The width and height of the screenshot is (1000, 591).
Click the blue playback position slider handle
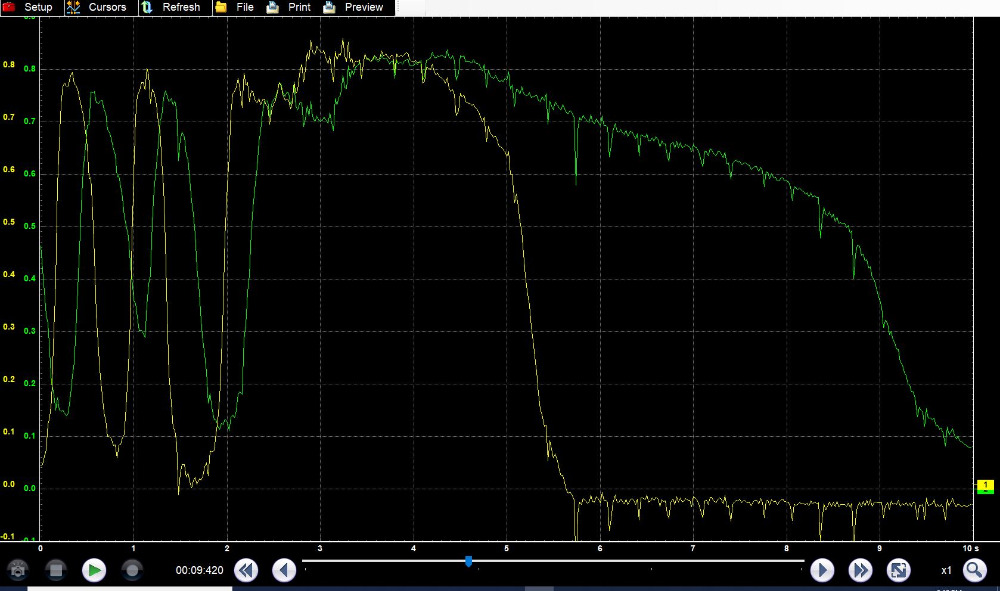coord(468,561)
